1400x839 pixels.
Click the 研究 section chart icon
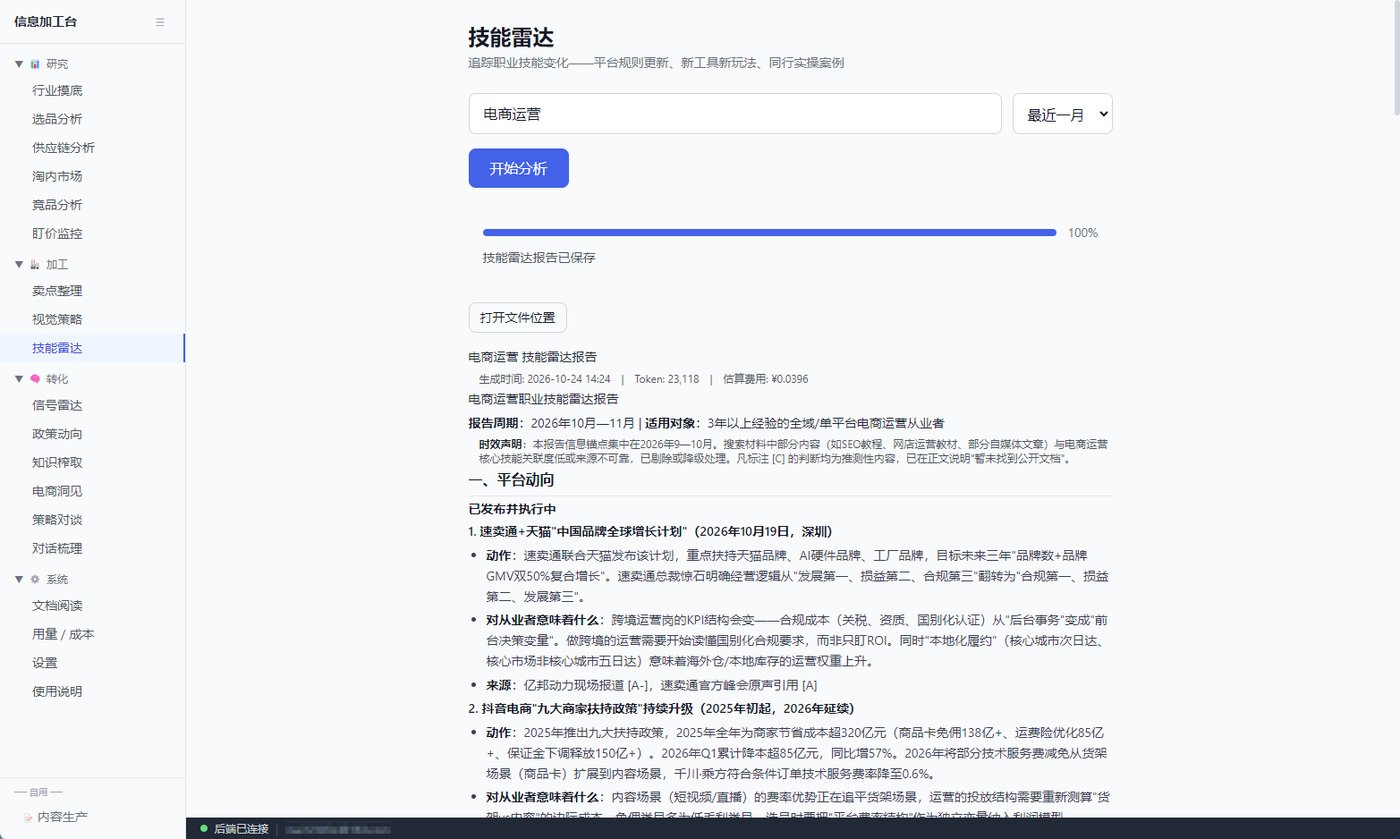click(35, 64)
